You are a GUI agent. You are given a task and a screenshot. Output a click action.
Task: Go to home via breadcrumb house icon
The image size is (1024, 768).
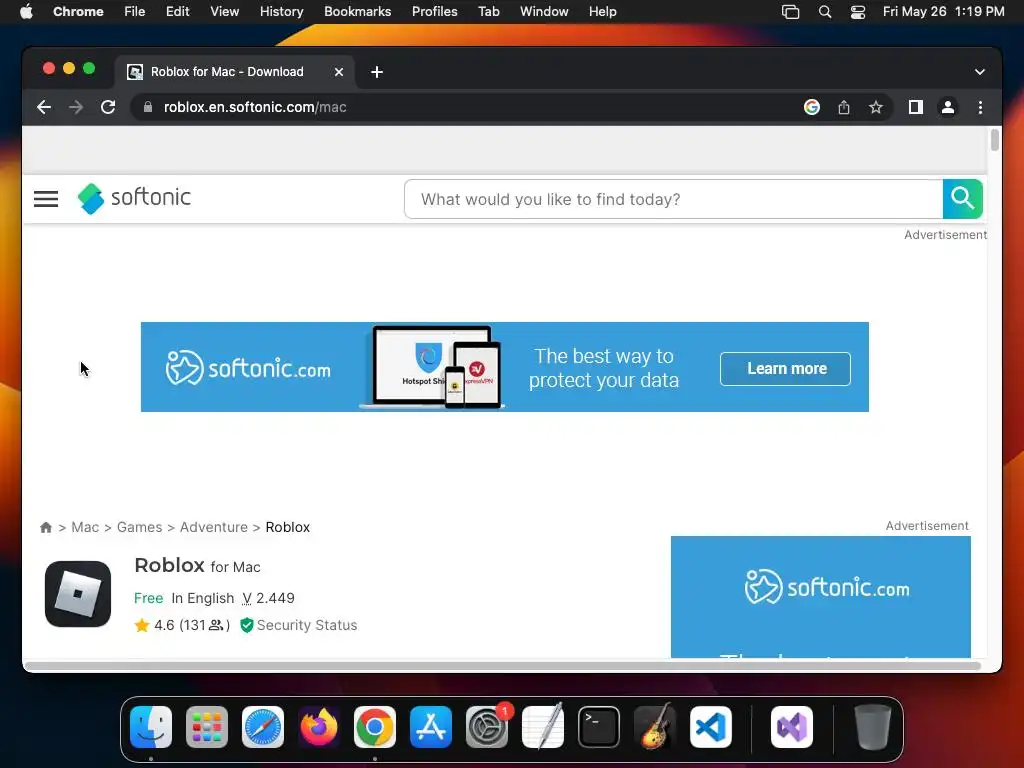pos(46,527)
